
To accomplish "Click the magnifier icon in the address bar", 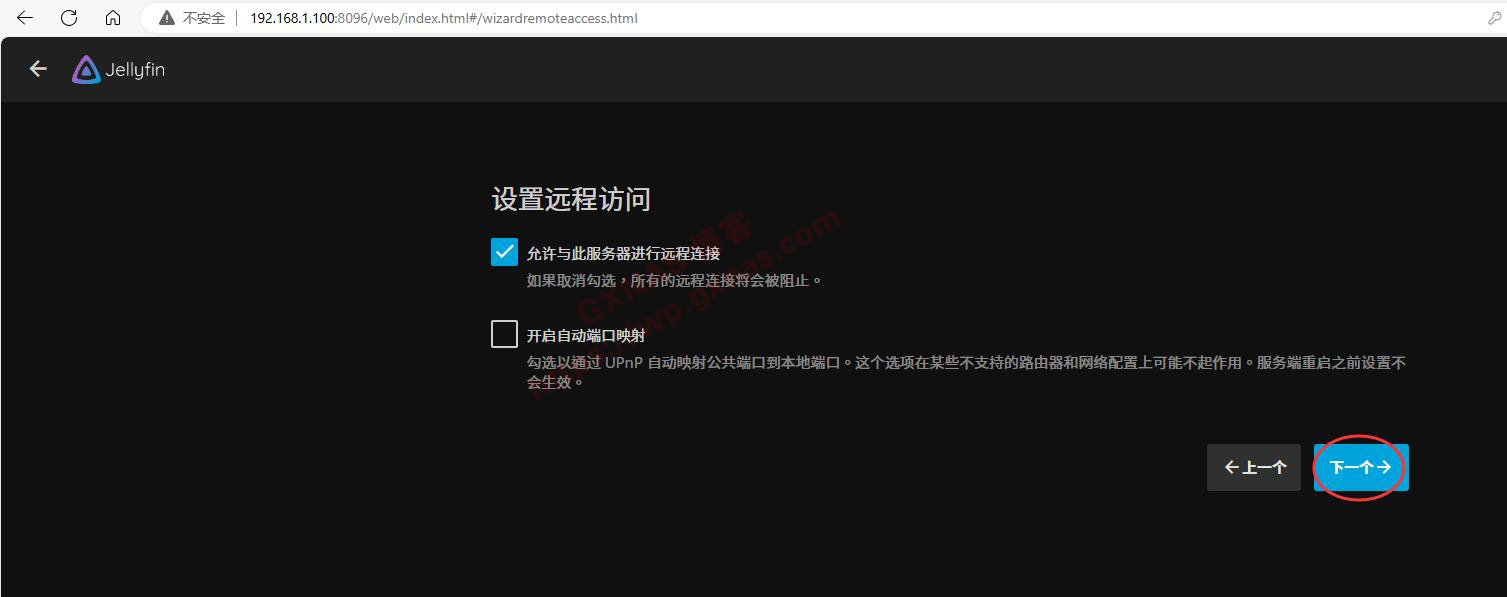I will [1495, 18].
